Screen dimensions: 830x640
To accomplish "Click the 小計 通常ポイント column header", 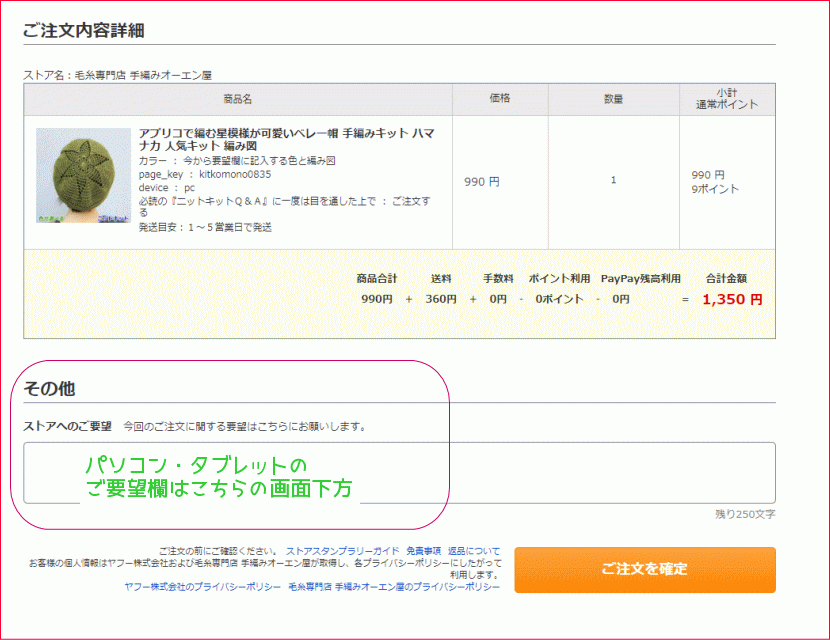I will (x=727, y=99).
